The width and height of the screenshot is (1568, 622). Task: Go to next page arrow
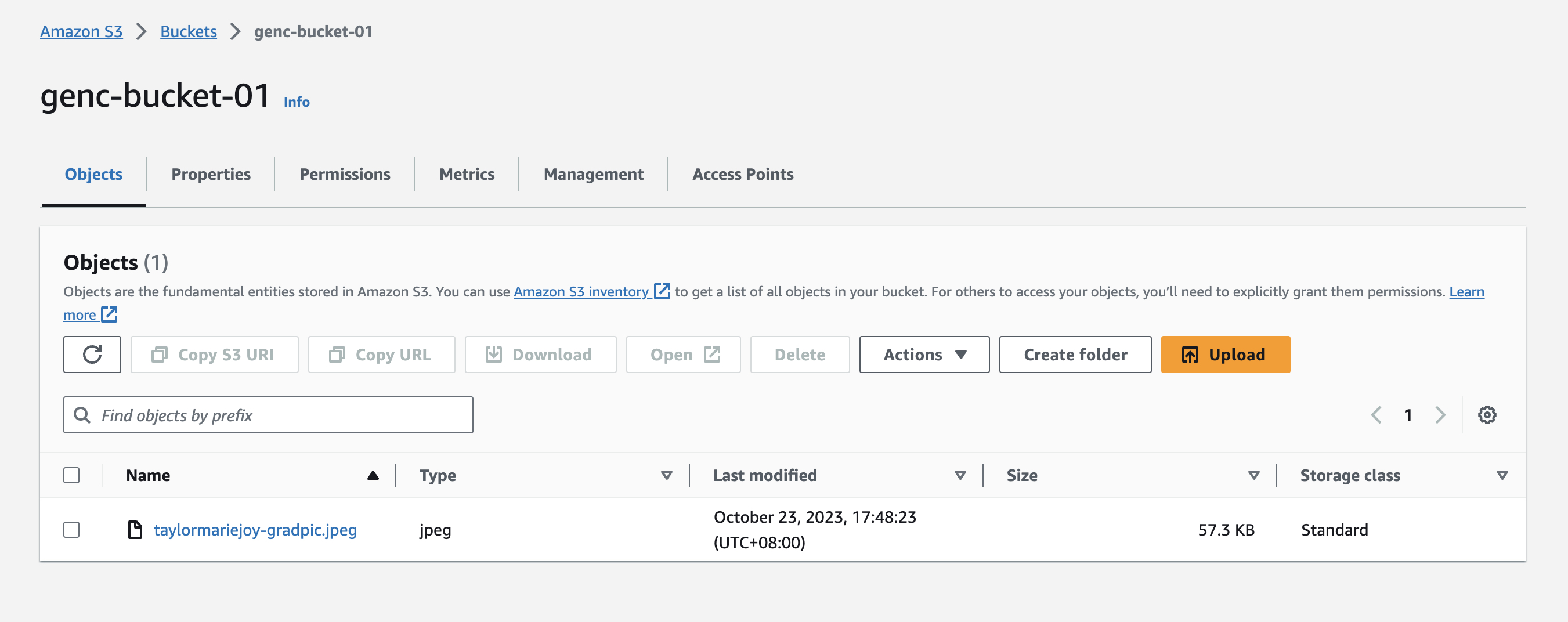coord(1440,415)
